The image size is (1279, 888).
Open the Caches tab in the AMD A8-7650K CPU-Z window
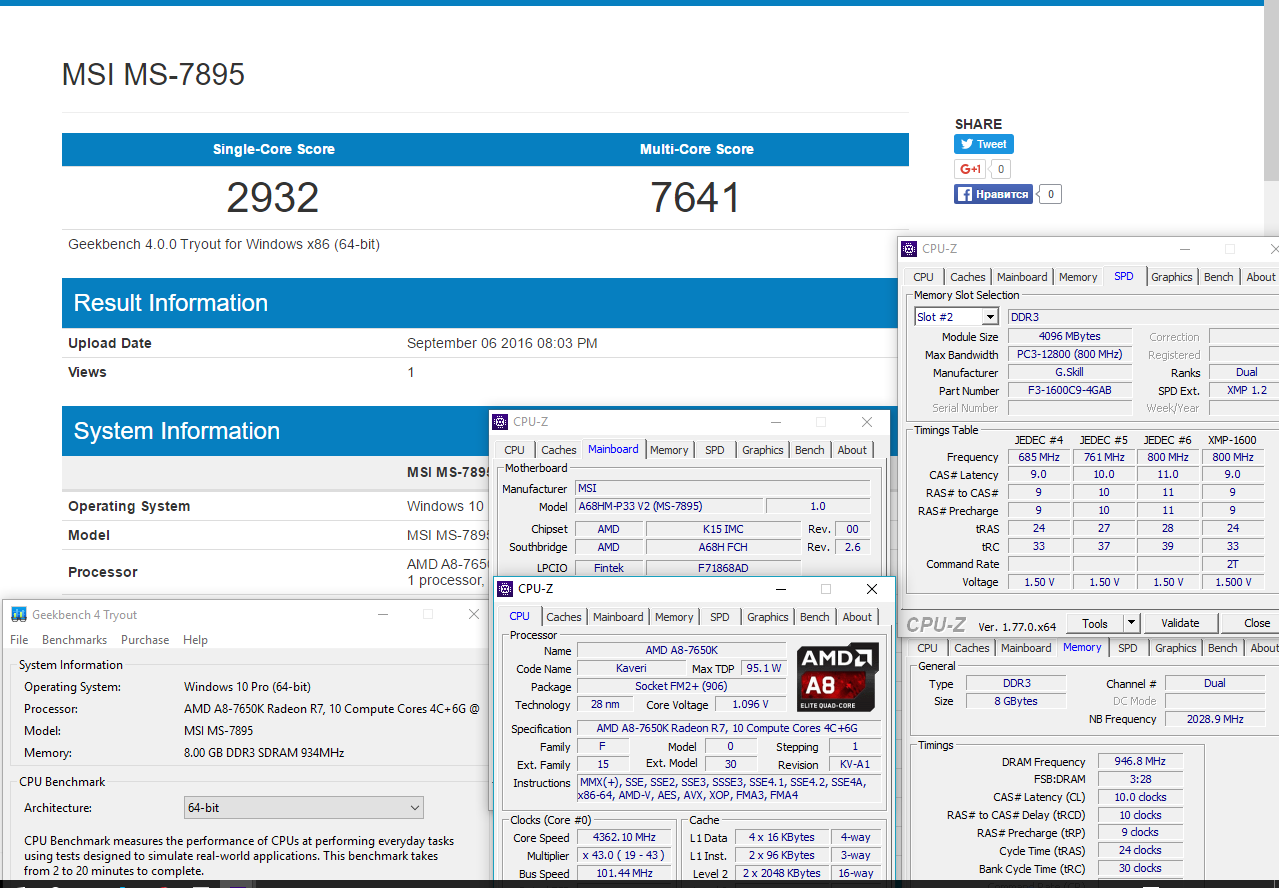tap(563, 617)
